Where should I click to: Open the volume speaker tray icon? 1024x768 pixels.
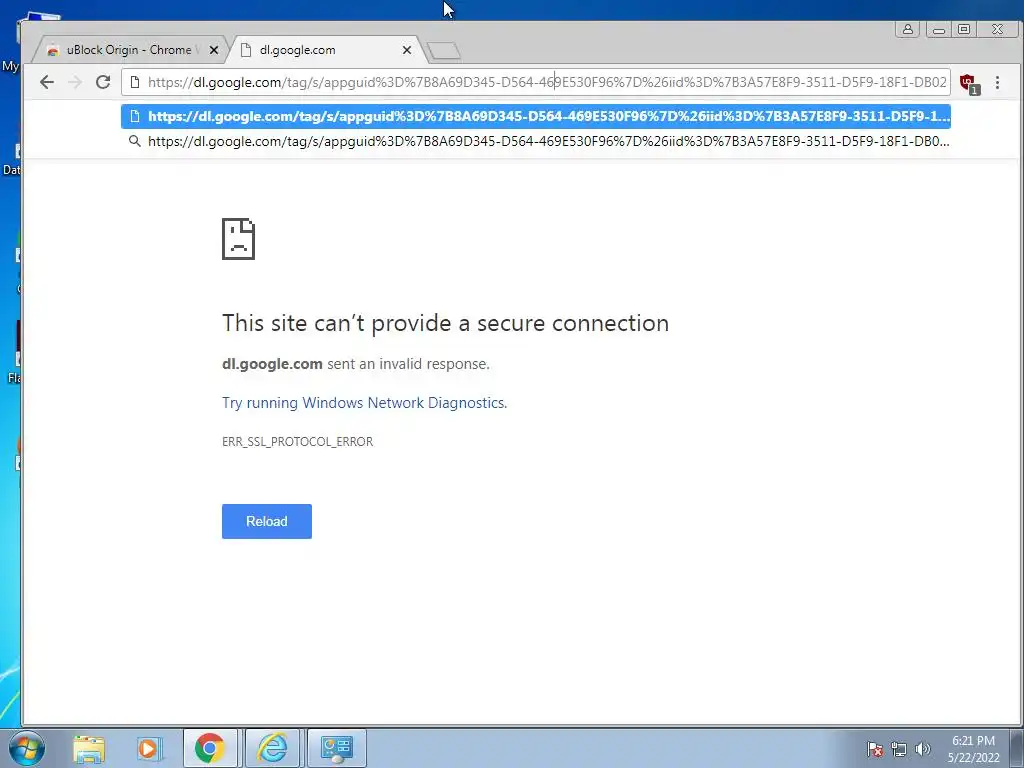(923, 749)
